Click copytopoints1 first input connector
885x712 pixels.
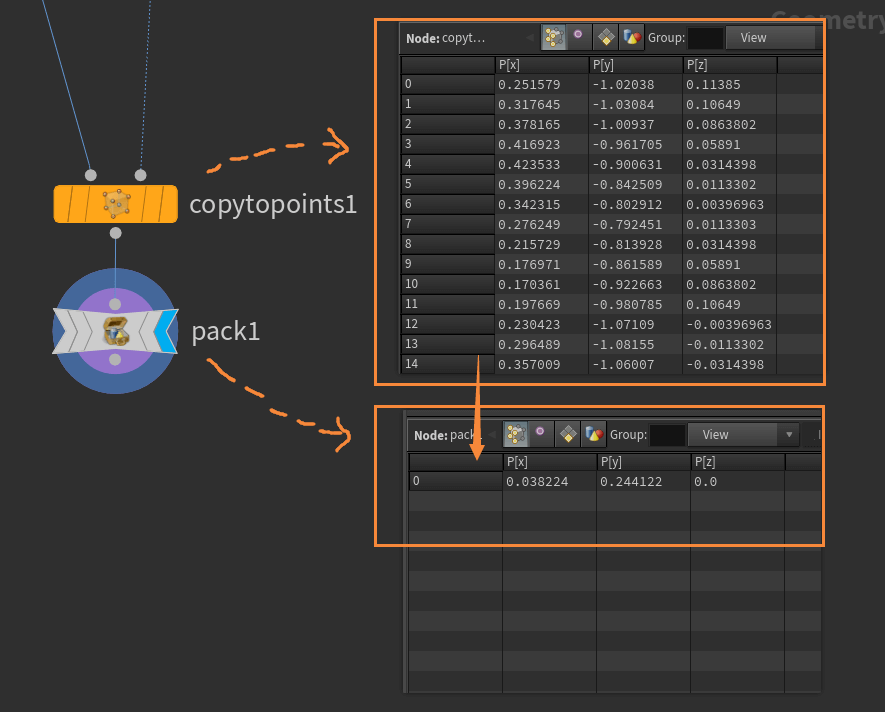90,175
